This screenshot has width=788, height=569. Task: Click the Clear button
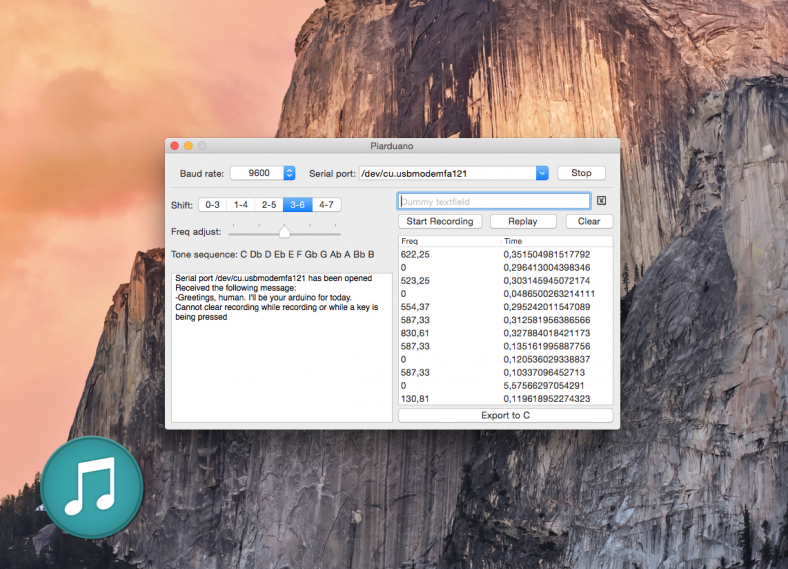pos(589,221)
